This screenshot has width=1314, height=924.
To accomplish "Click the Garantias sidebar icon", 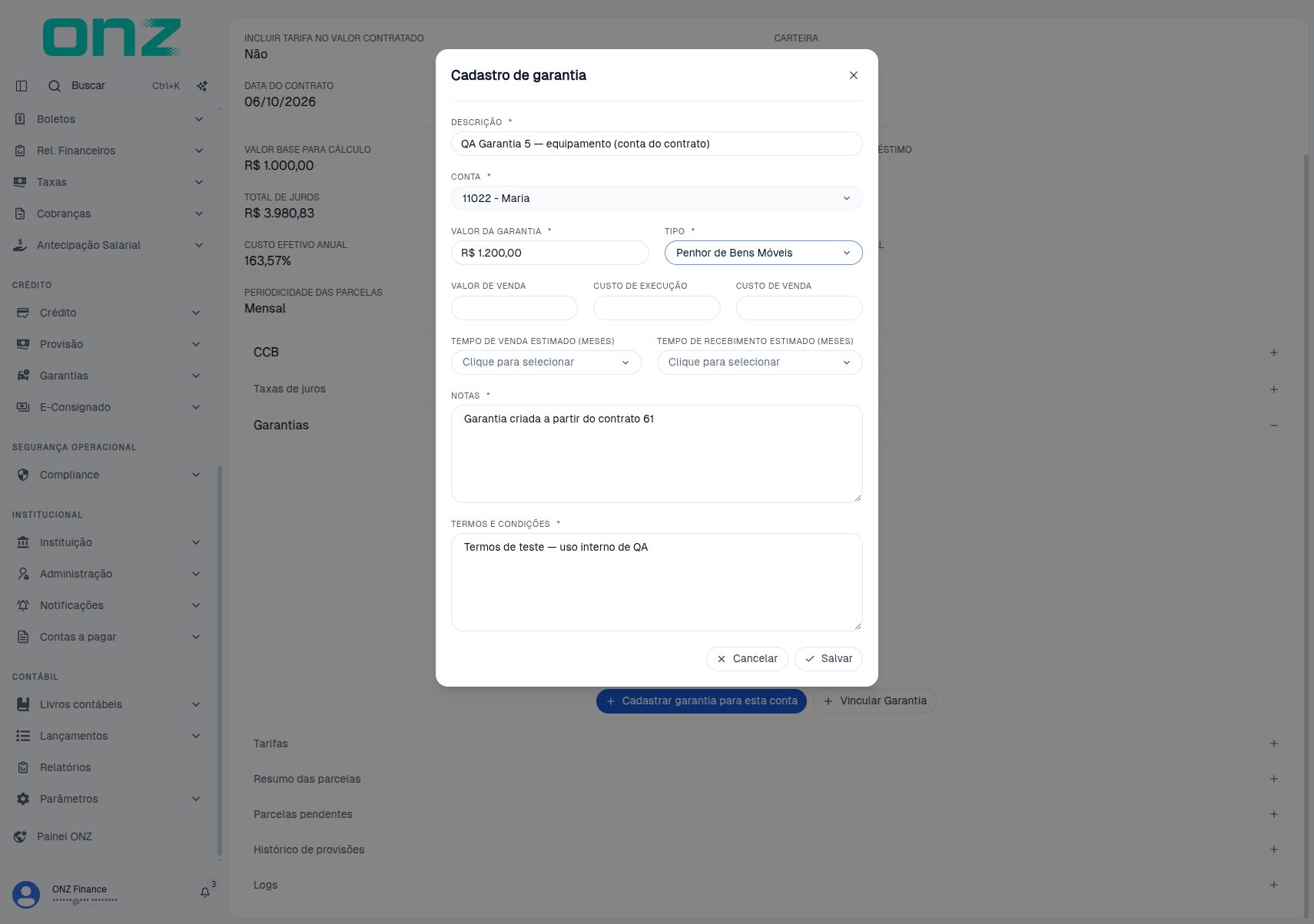I will click(23, 376).
